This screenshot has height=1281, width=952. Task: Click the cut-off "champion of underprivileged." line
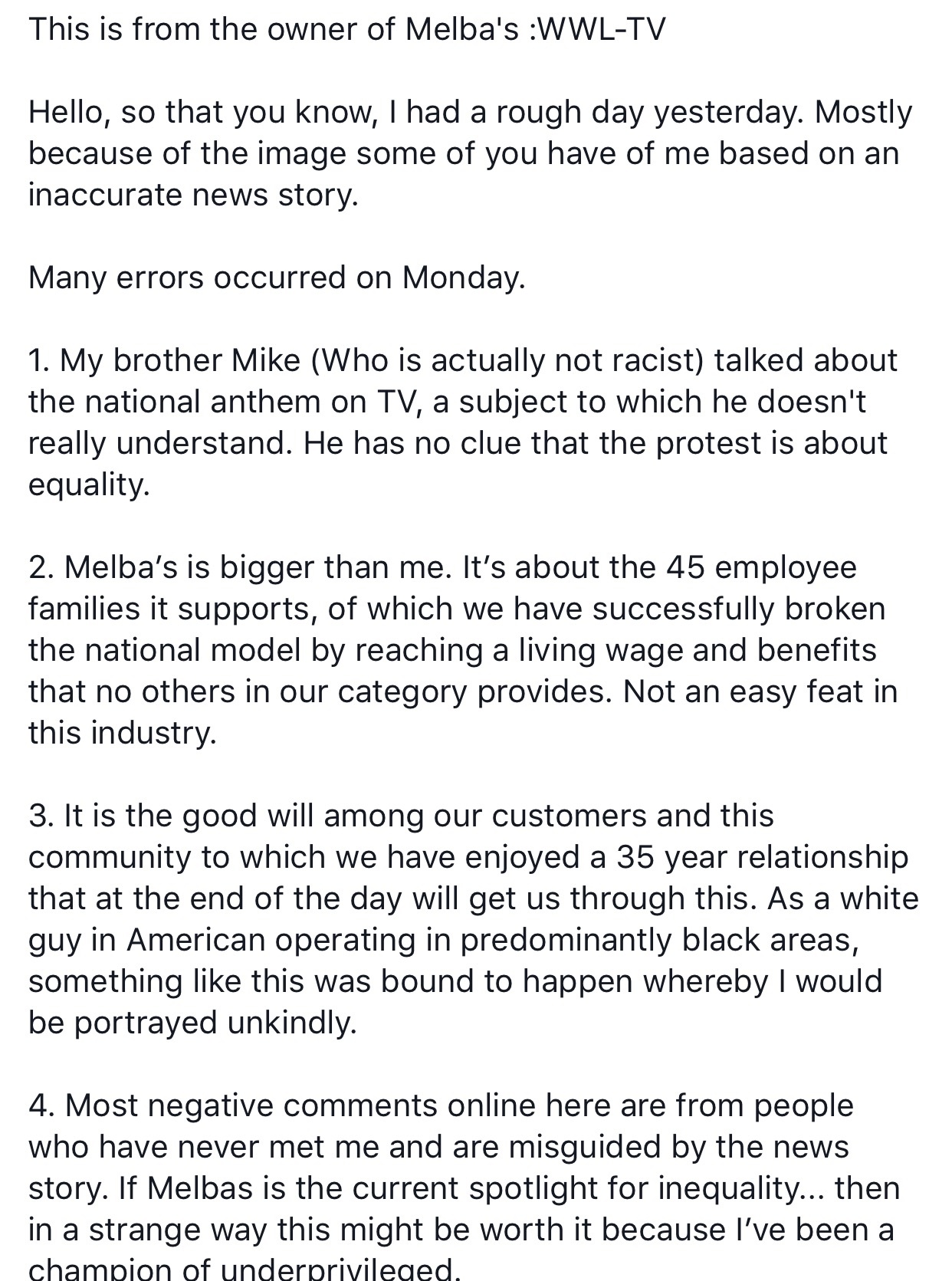point(245,1269)
